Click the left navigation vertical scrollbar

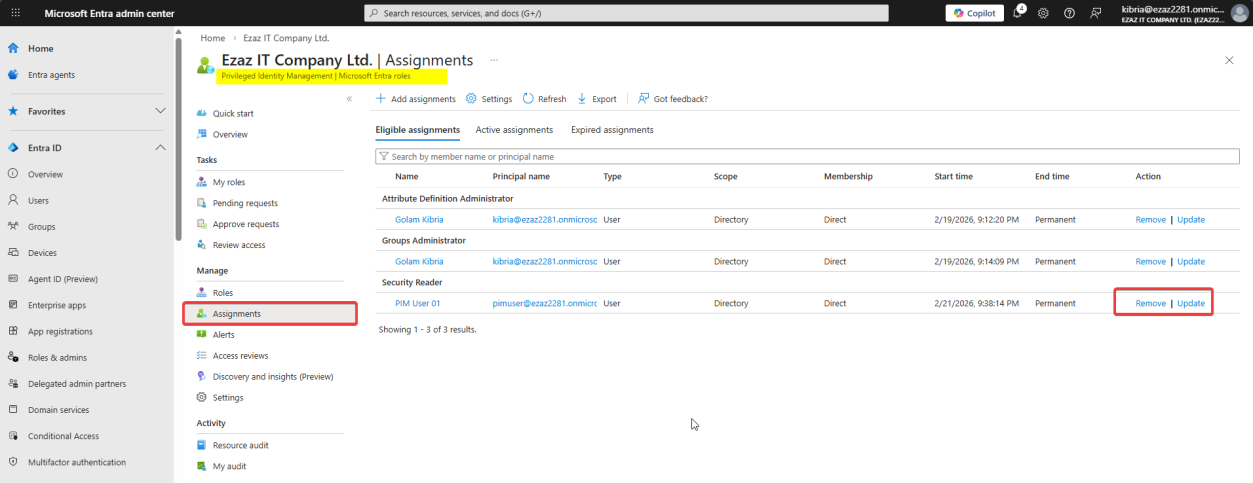click(179, 140)
